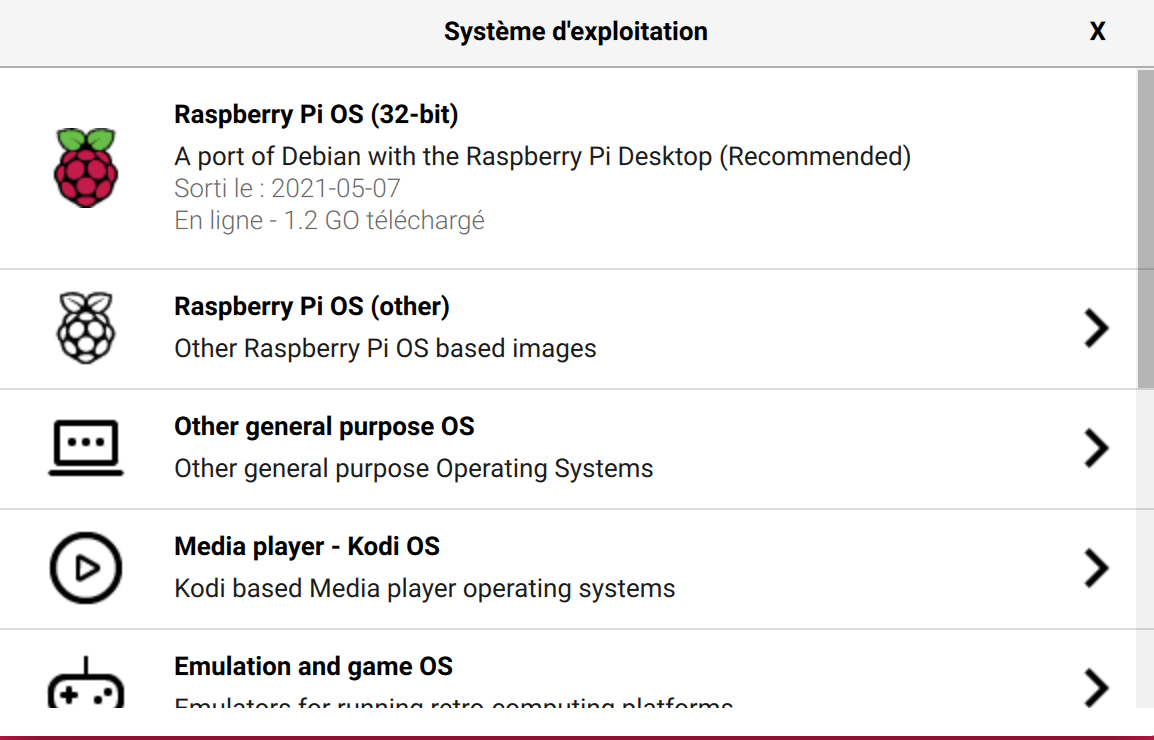Click the Raspberry Pi OS (32-bit) raspberry icon
Screen dimensions: 1154x740
pos(86,167)
